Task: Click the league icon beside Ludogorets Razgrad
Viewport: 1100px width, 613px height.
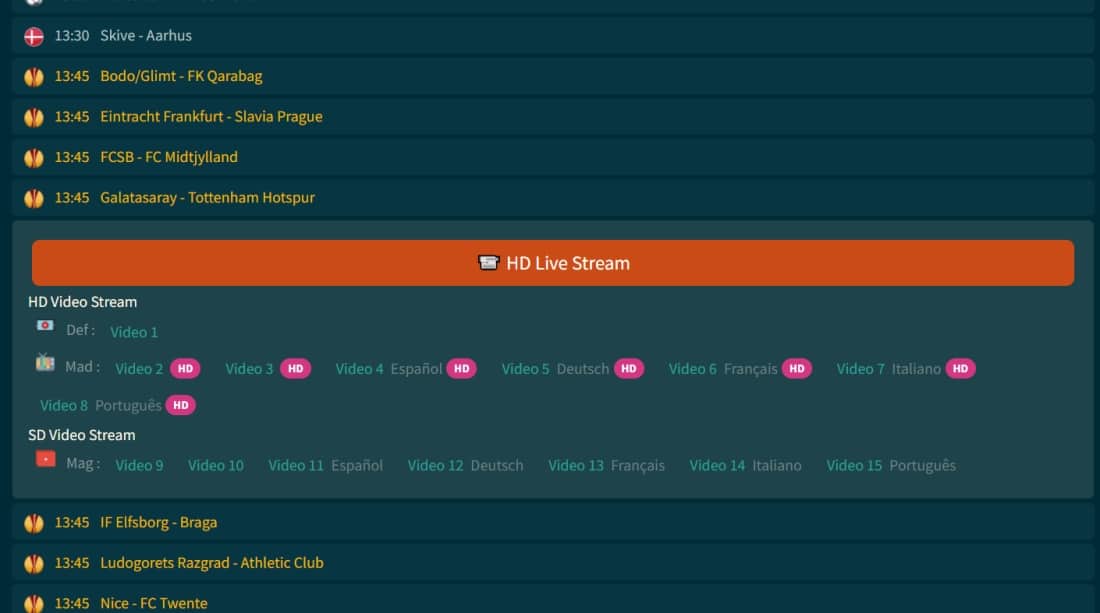Action: click(34, 564)
